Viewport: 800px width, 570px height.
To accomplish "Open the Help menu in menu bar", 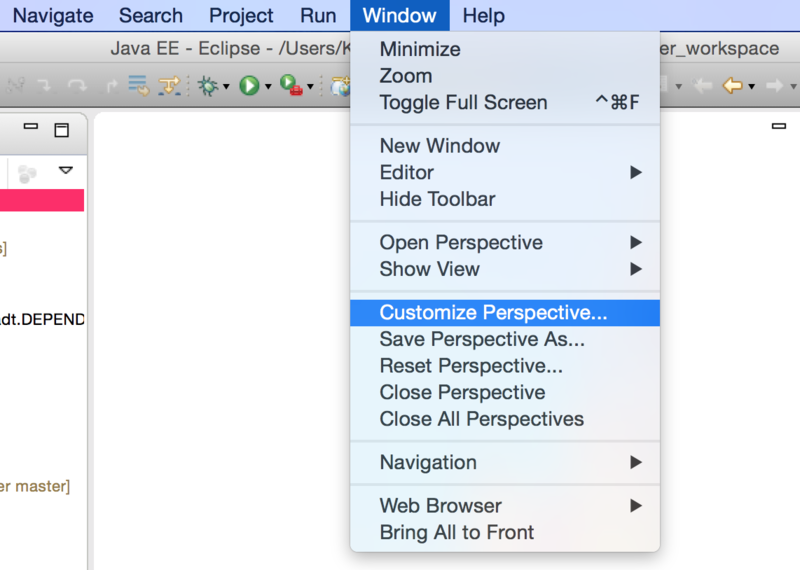I will point(483,15).
